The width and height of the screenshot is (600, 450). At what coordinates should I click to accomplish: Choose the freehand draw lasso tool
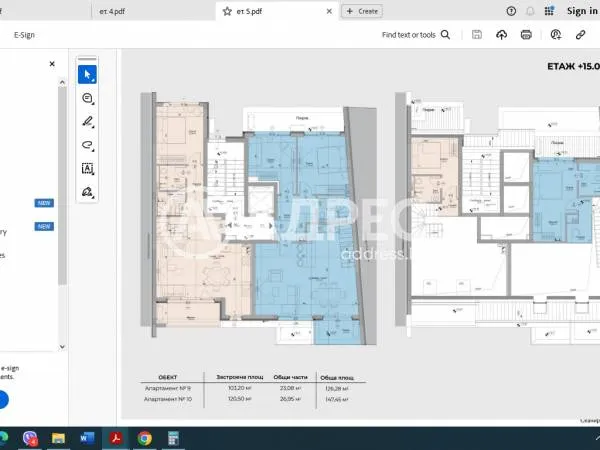tap(88, 145)
